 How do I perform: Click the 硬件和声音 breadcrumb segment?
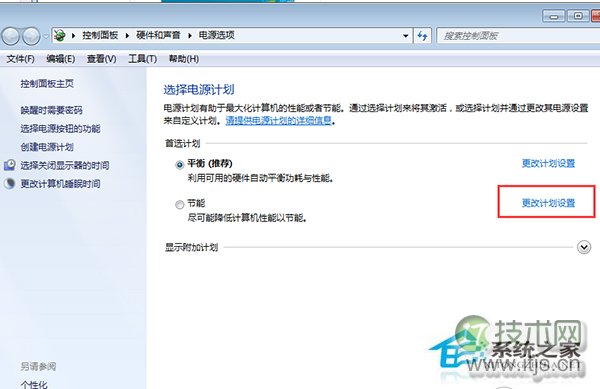[158, 36]
